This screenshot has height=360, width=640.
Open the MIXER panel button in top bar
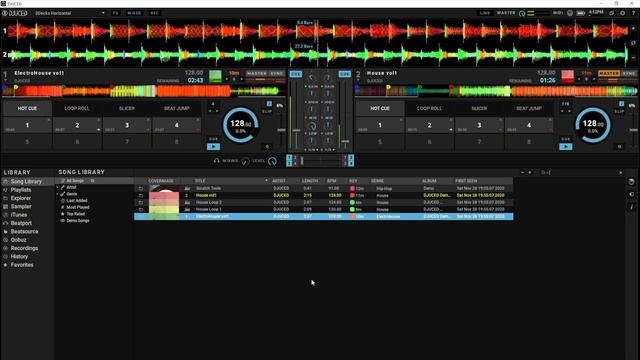coord(134,13)
